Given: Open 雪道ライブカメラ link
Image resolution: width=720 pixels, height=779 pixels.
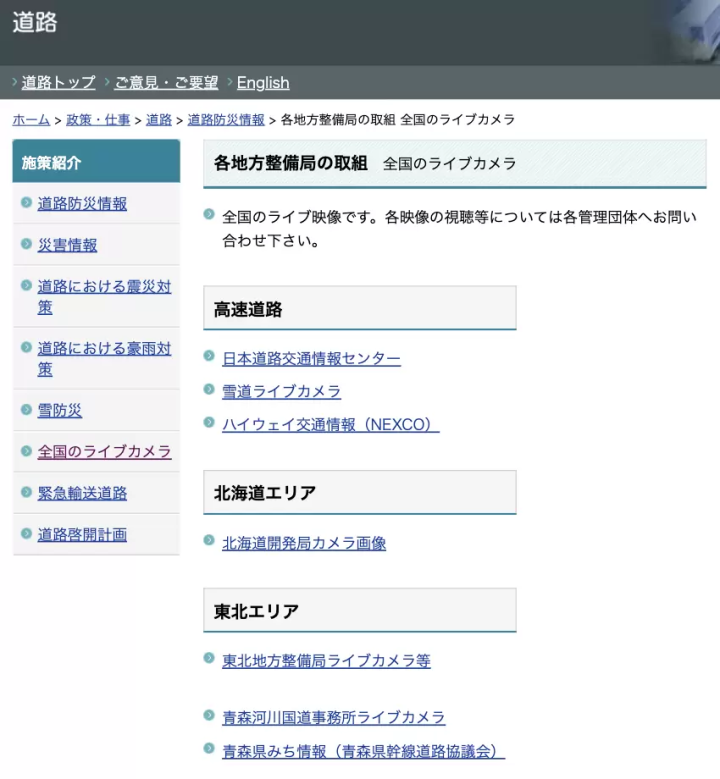Looking at the screenshot, I should [281, 391].
